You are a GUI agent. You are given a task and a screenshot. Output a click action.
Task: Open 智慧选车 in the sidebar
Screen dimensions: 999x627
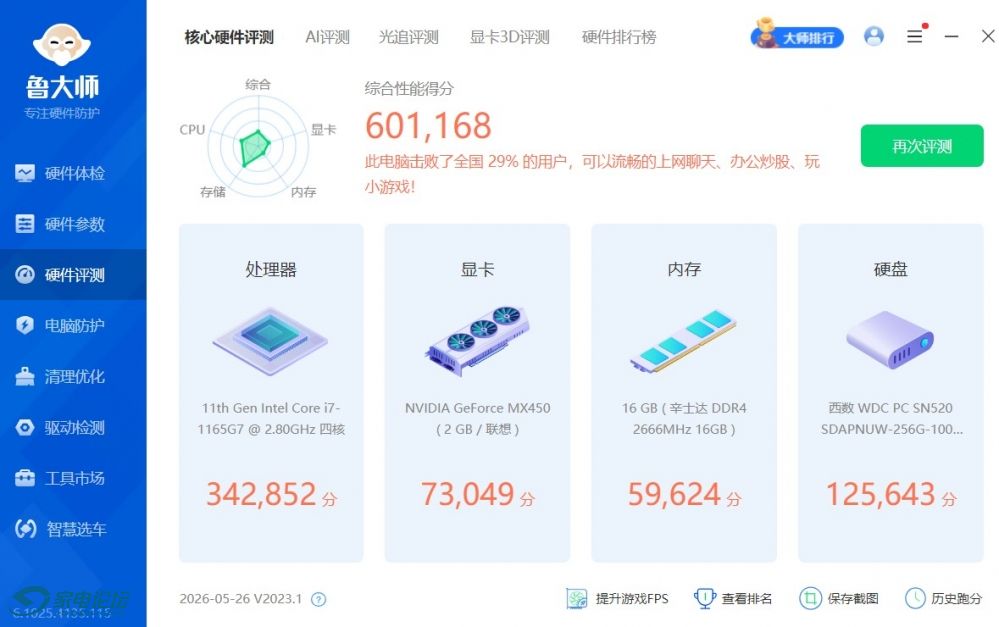coord(73,529)
